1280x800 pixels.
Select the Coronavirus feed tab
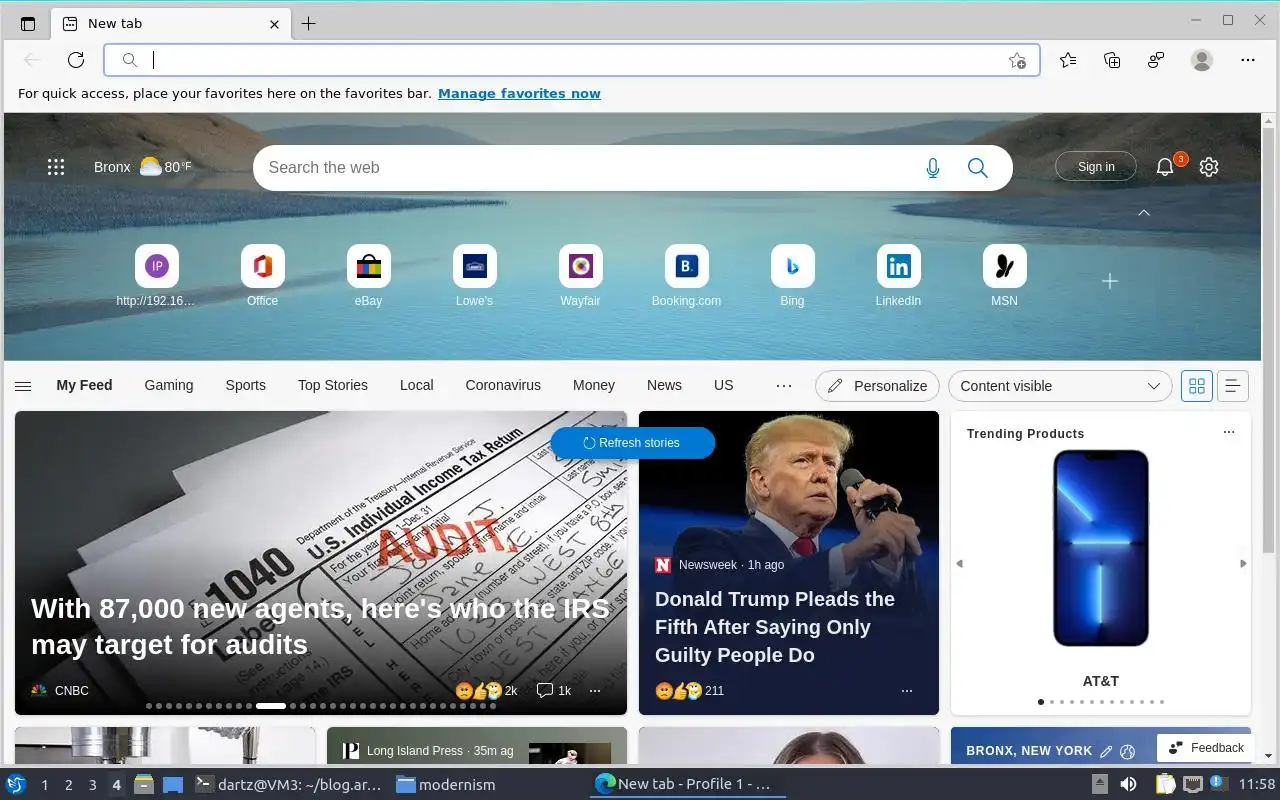503,385
